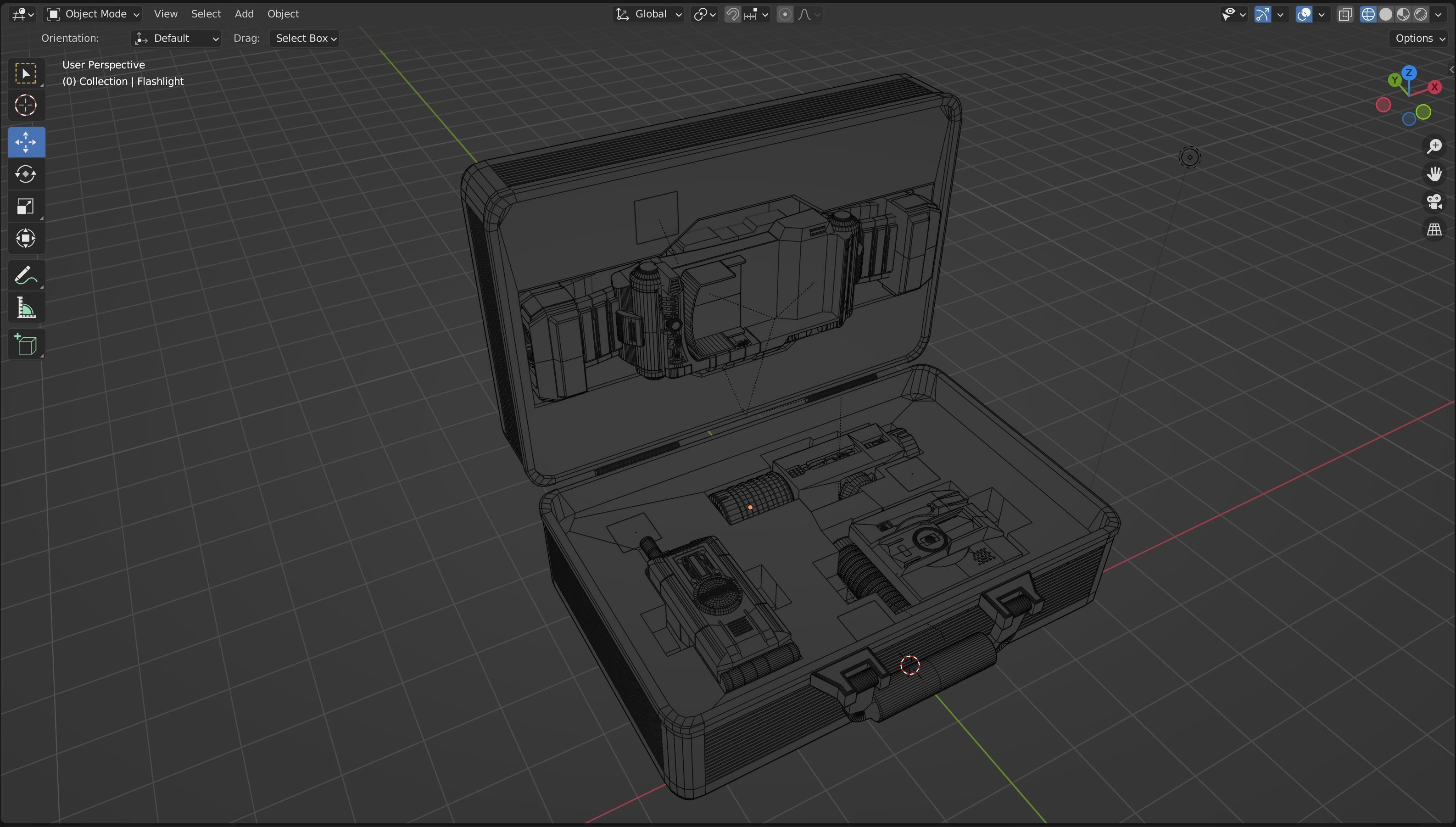
Task: Open proportional editing falloff curve icon
Action: pos(809,14)
